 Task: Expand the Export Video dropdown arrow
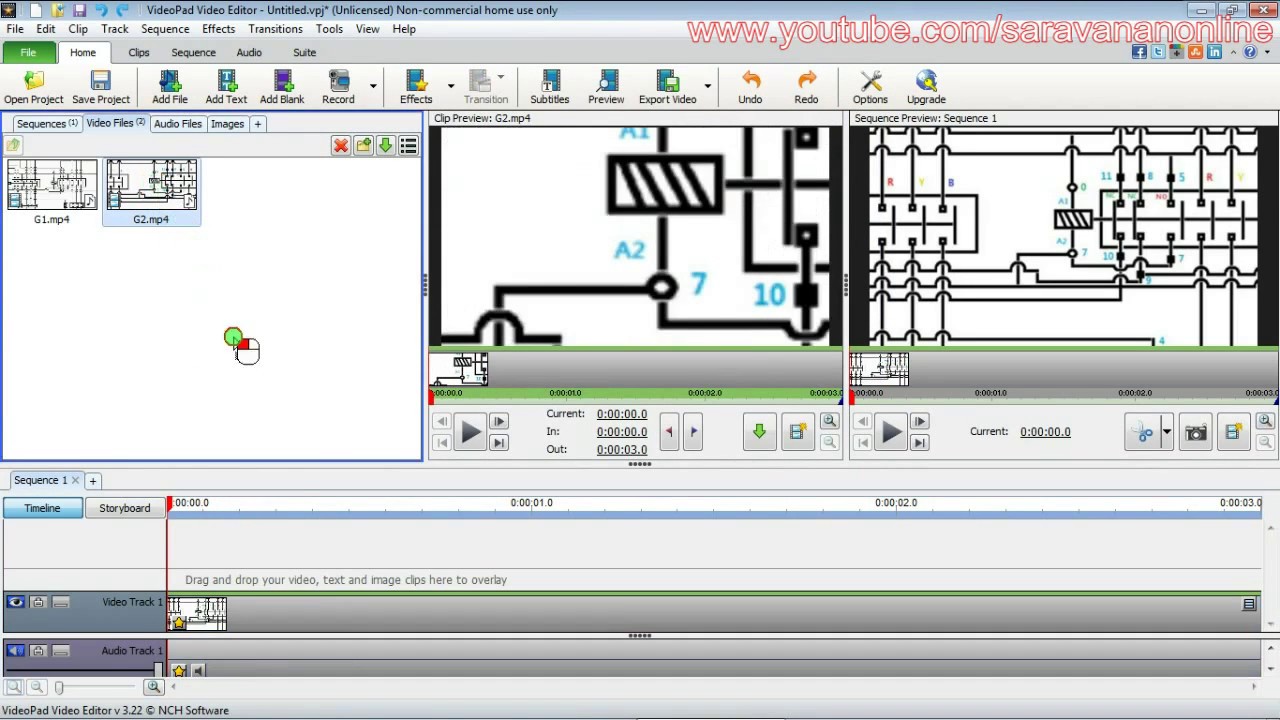pos(708,86)
